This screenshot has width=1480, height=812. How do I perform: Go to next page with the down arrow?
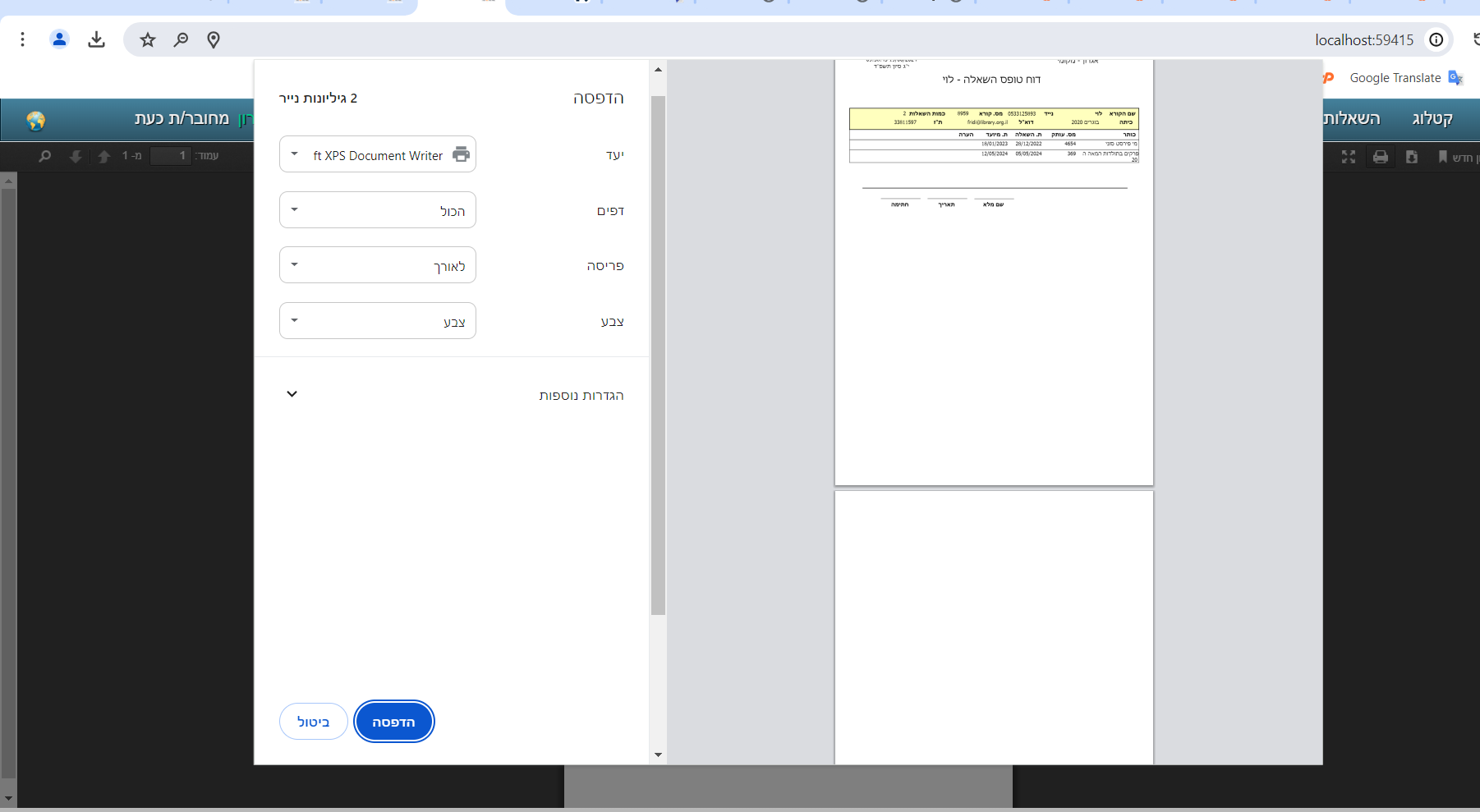76,156
